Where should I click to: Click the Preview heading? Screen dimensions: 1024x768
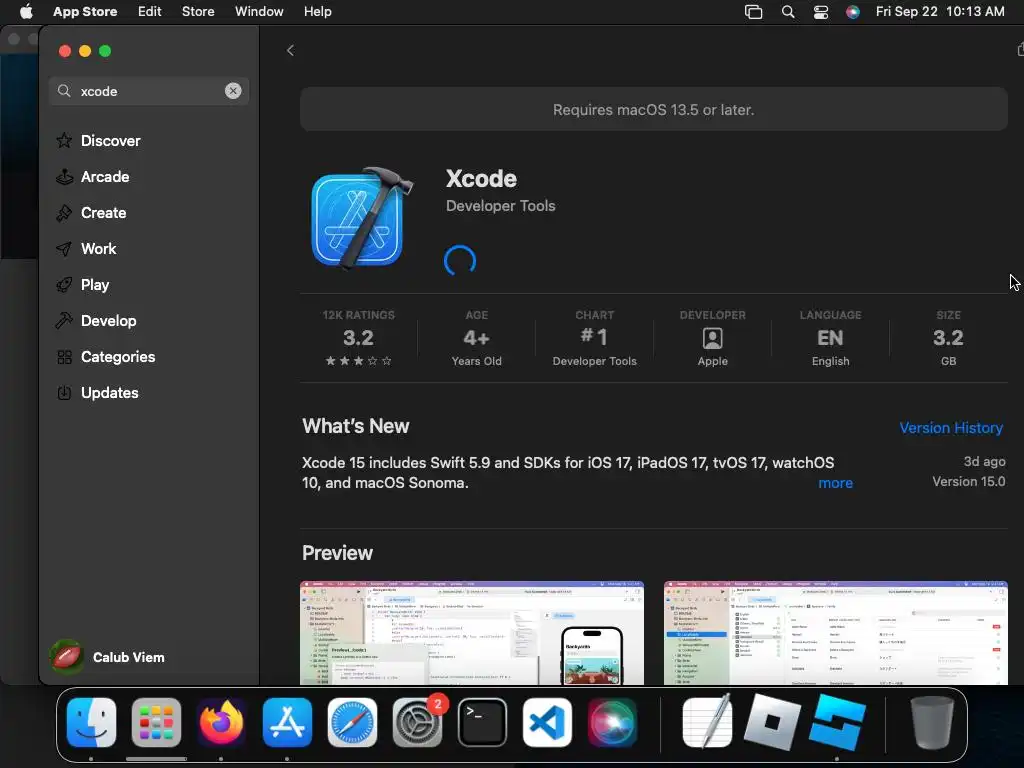click(337, 552)
